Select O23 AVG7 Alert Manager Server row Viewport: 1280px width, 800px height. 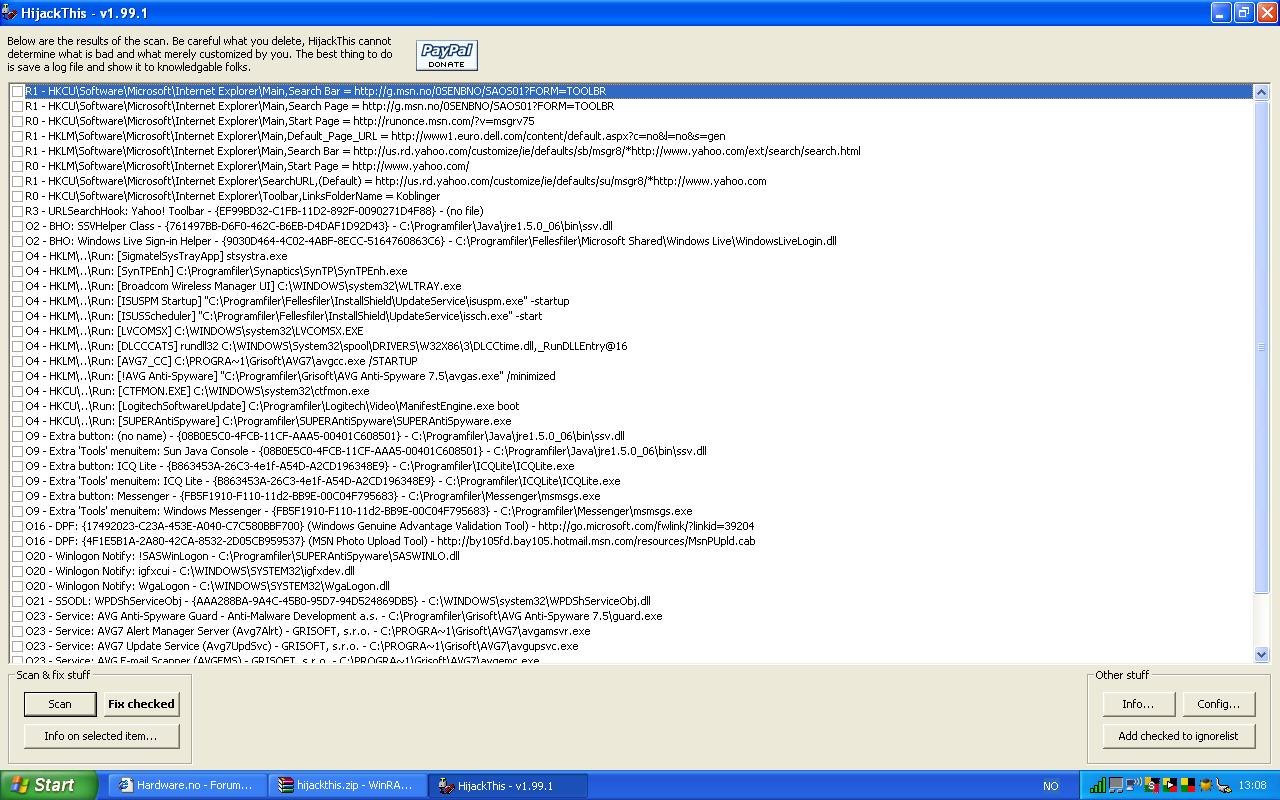click(308, 631)
